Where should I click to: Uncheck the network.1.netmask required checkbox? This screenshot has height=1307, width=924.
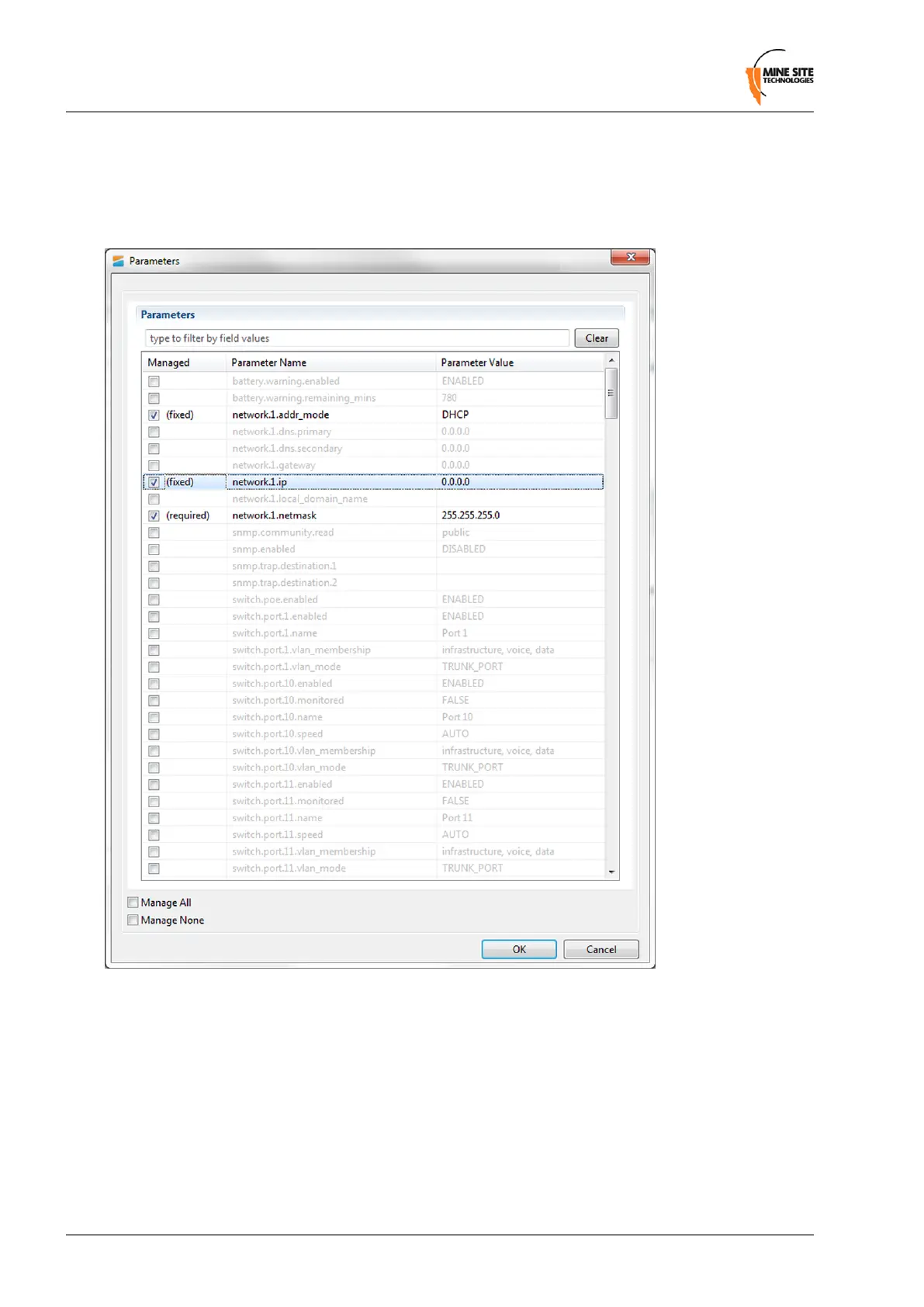click(x=154, y=516)
